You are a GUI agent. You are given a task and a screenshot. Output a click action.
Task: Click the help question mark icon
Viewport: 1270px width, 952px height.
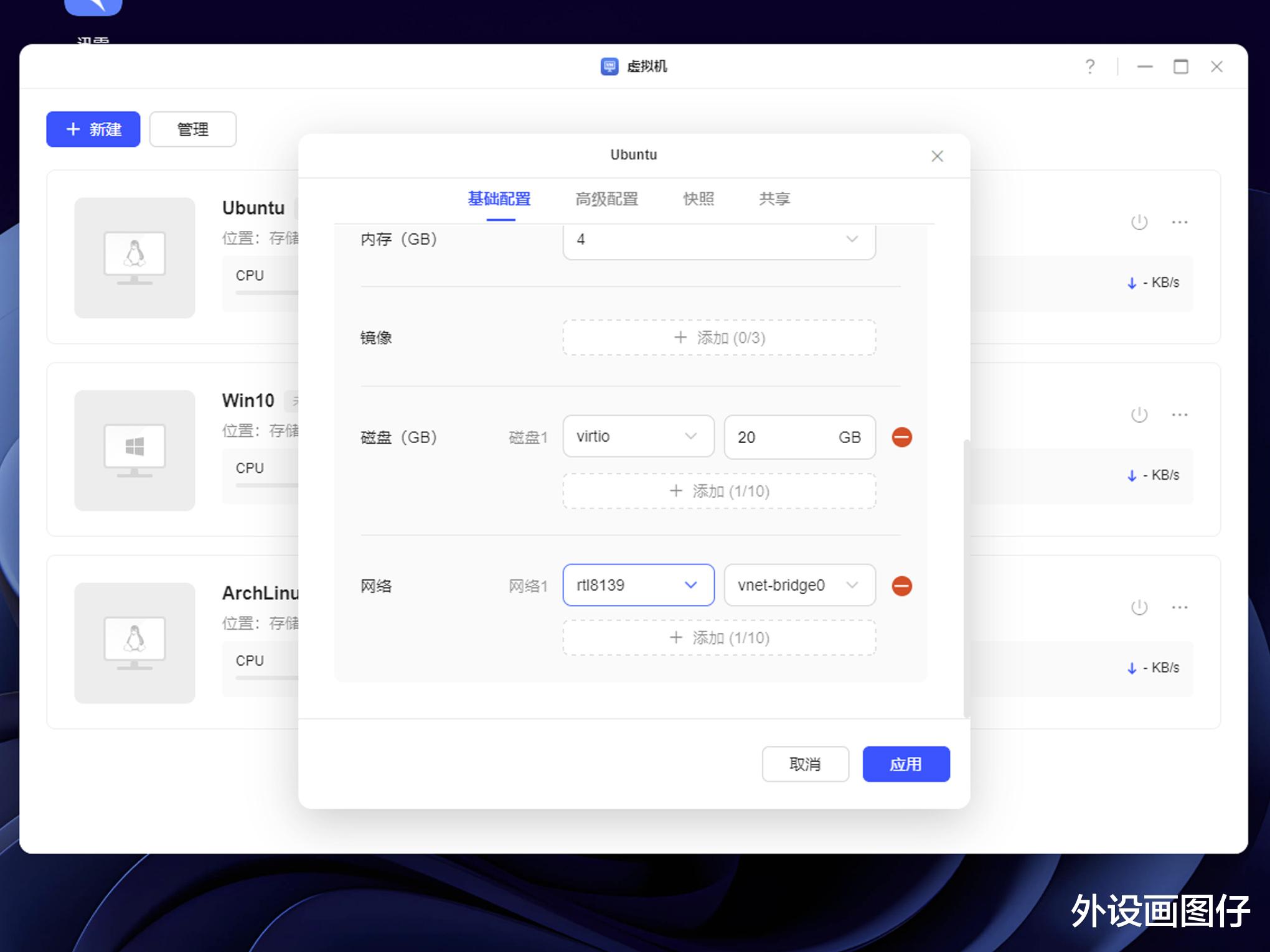1089,67
